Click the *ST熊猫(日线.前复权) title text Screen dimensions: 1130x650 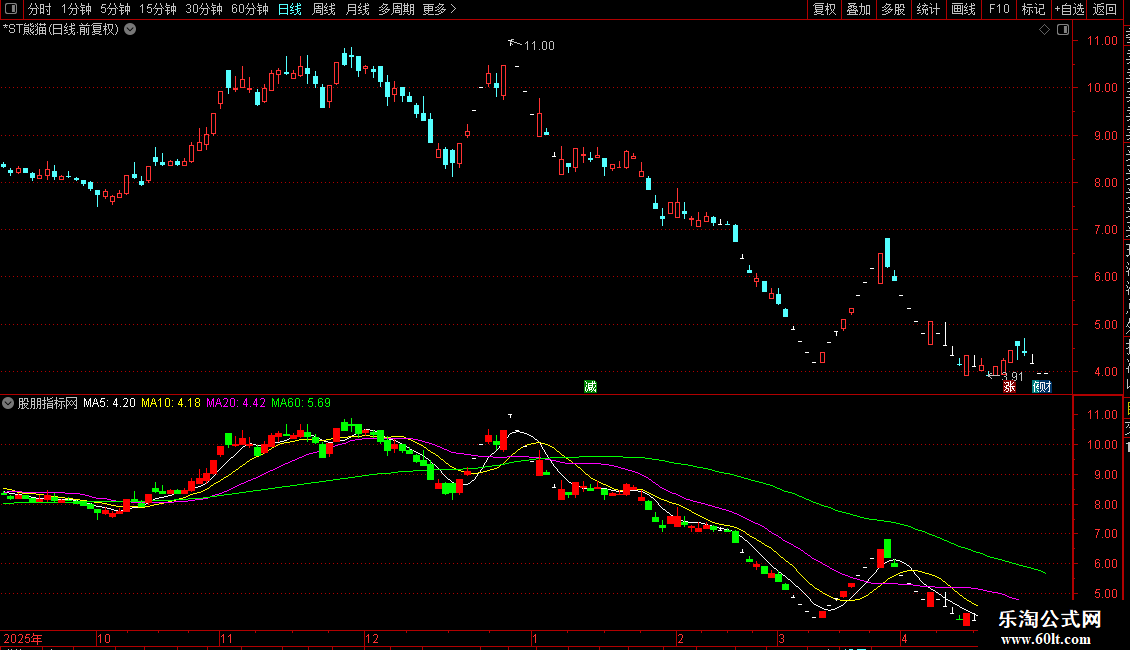[x=61, y=30]
